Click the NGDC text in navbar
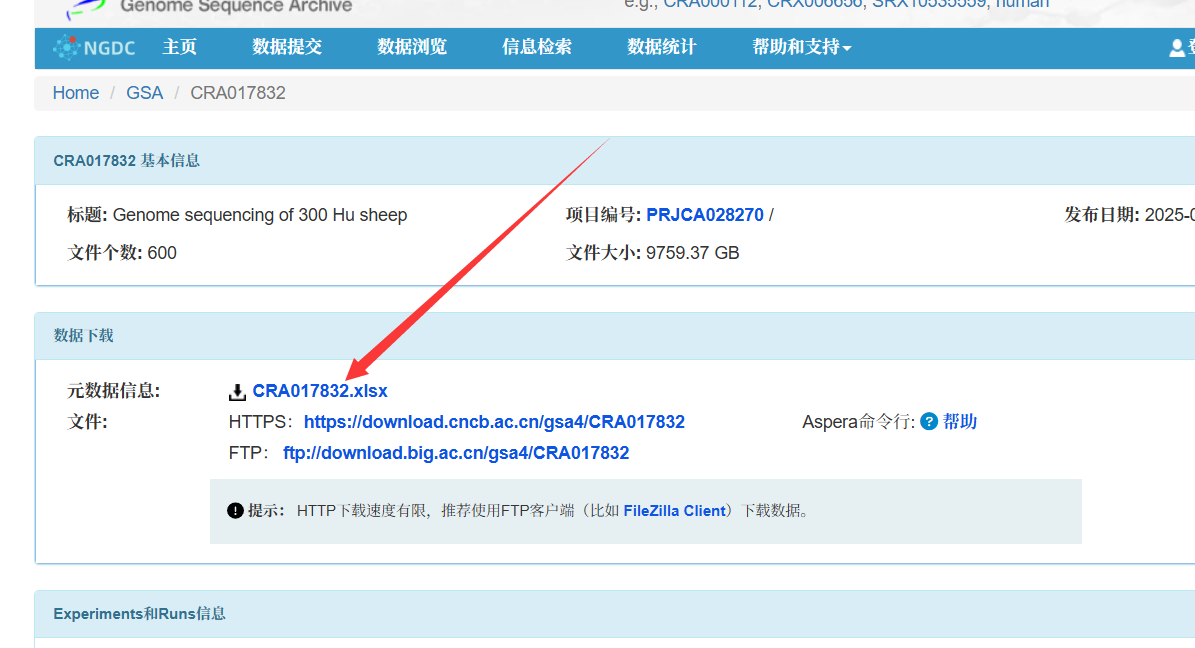This screenshot has height=648, width=1195. click(110, 48)
